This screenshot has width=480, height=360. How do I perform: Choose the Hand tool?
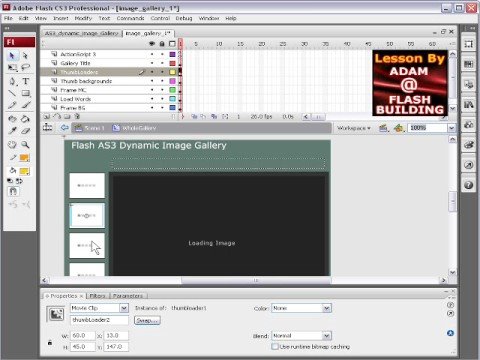click(12, 144)
